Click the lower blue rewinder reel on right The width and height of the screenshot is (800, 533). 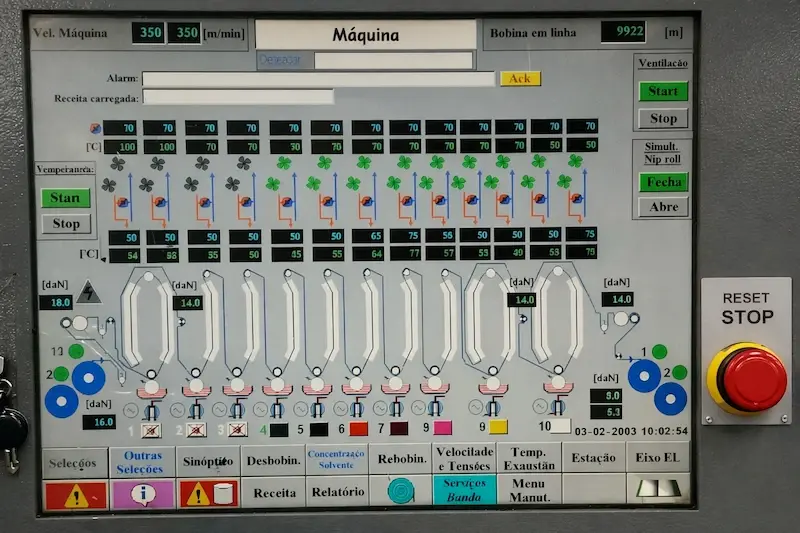670,399
